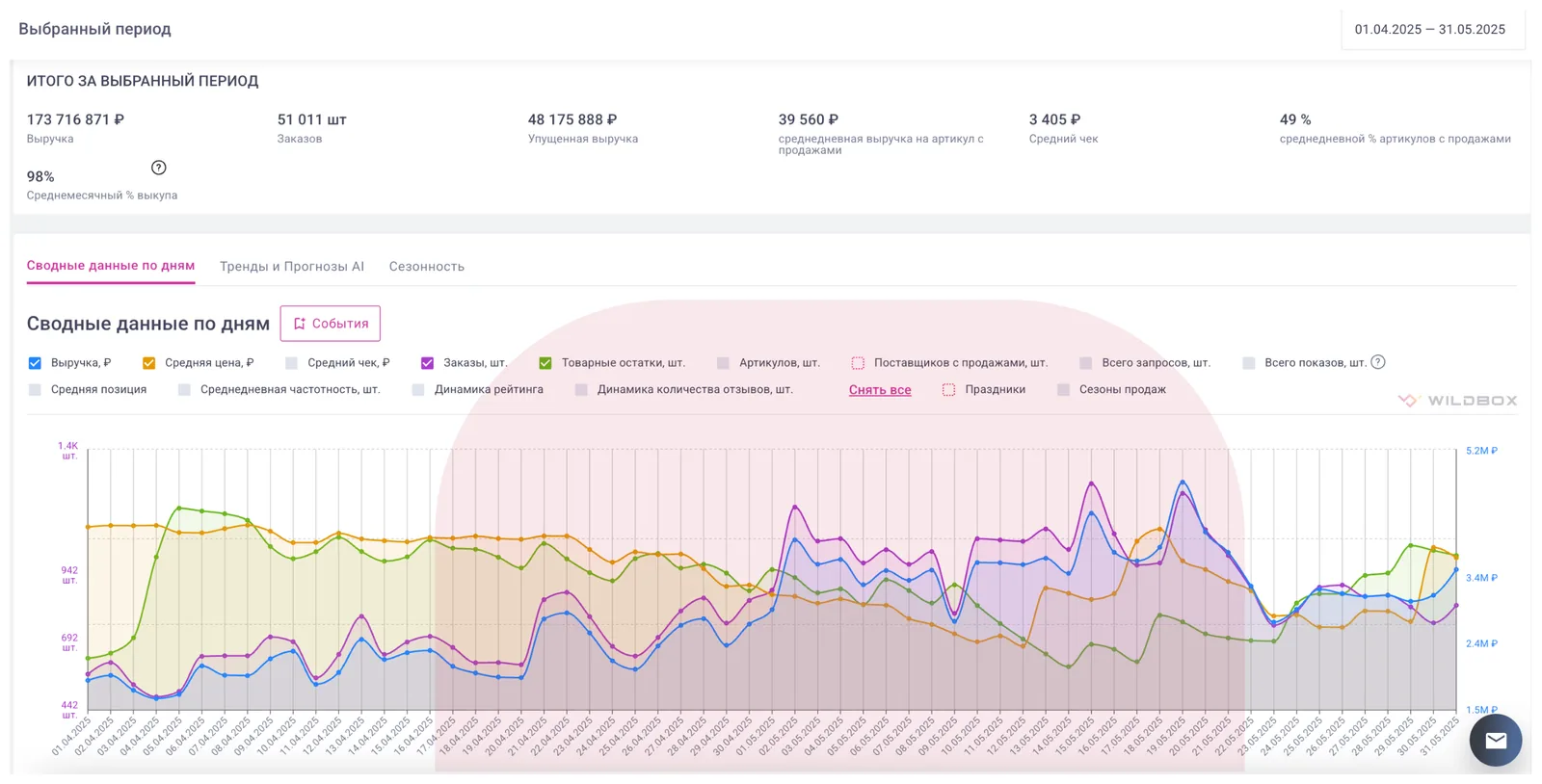Click the help icon near 98% выкупа

(x=159, y=168)
